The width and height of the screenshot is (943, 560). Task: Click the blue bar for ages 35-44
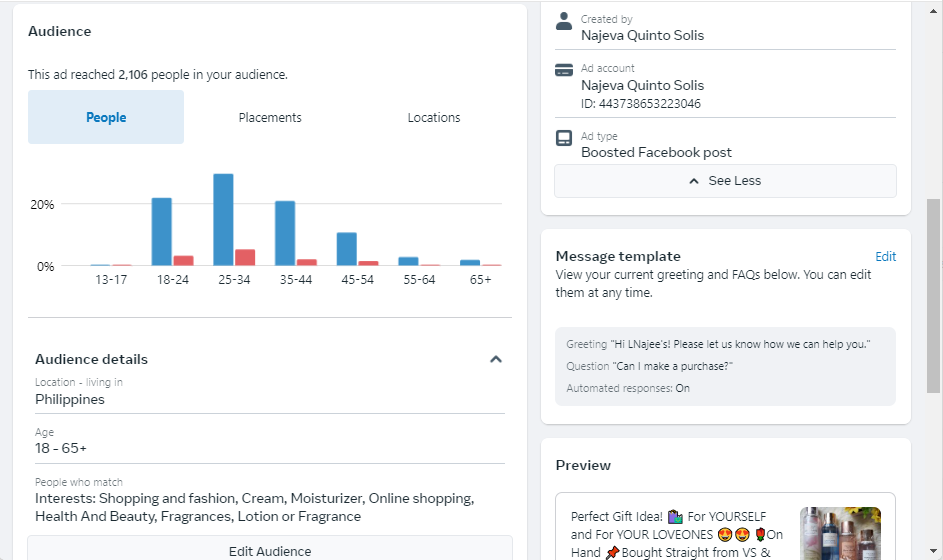pos(285,233)
